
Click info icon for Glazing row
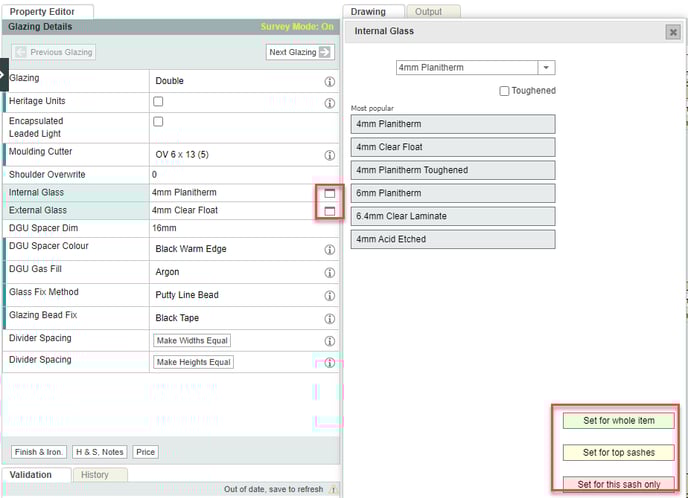pos(329,81)
